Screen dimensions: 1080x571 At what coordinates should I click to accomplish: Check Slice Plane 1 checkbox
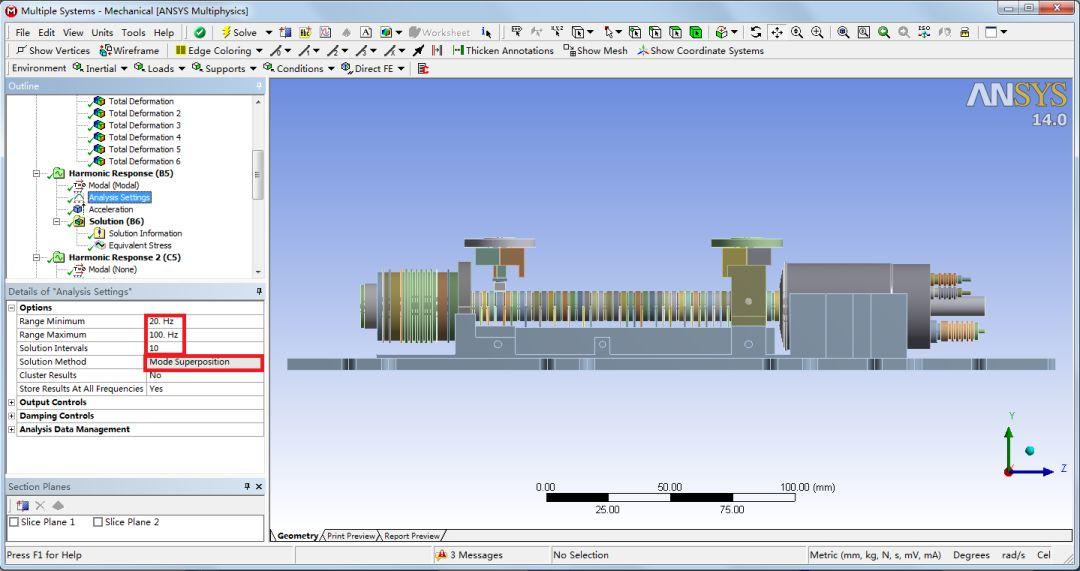pyautogui.click(x=14, y=522)
